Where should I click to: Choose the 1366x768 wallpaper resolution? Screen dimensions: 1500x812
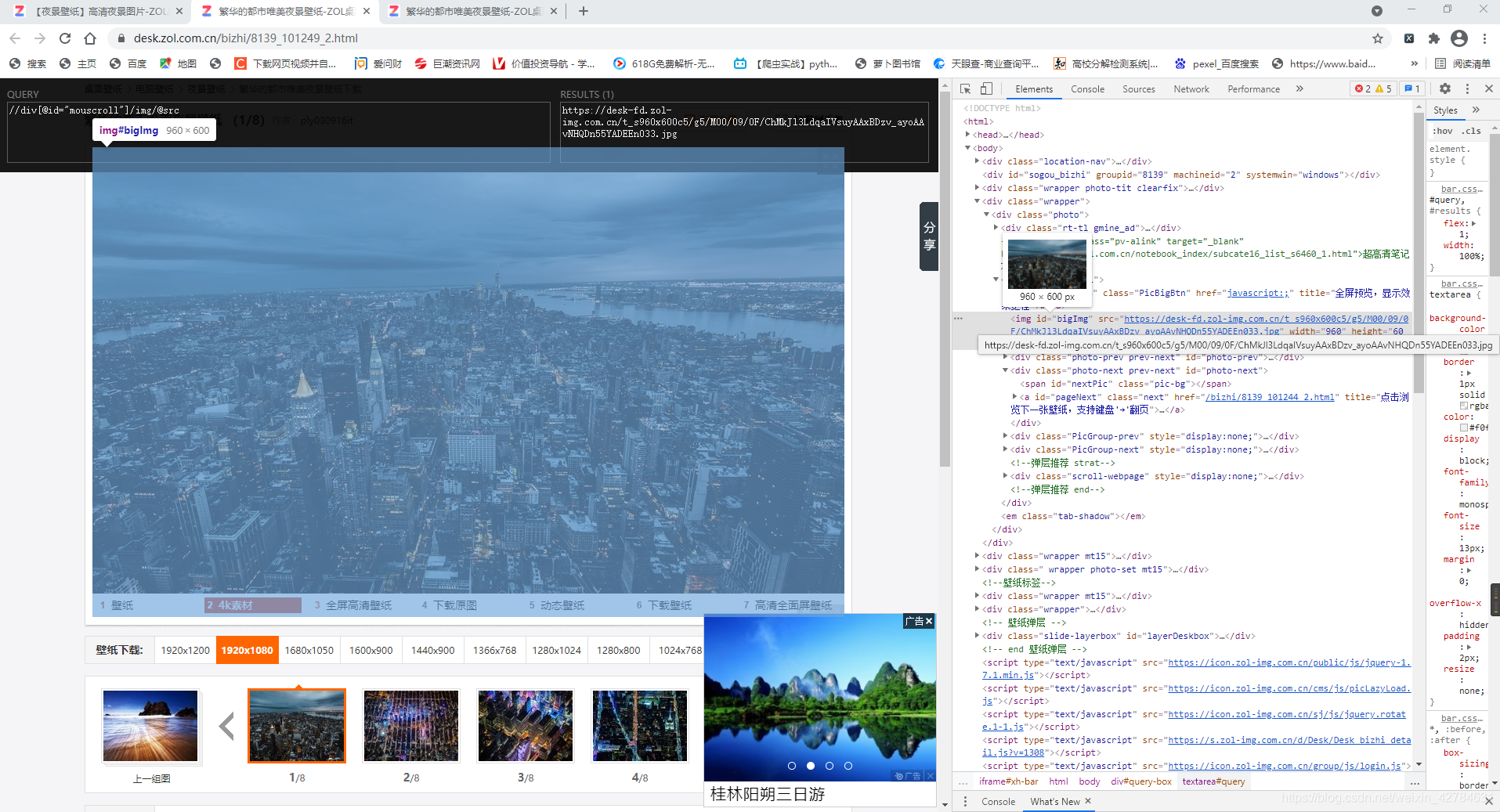tap(495, 650)
